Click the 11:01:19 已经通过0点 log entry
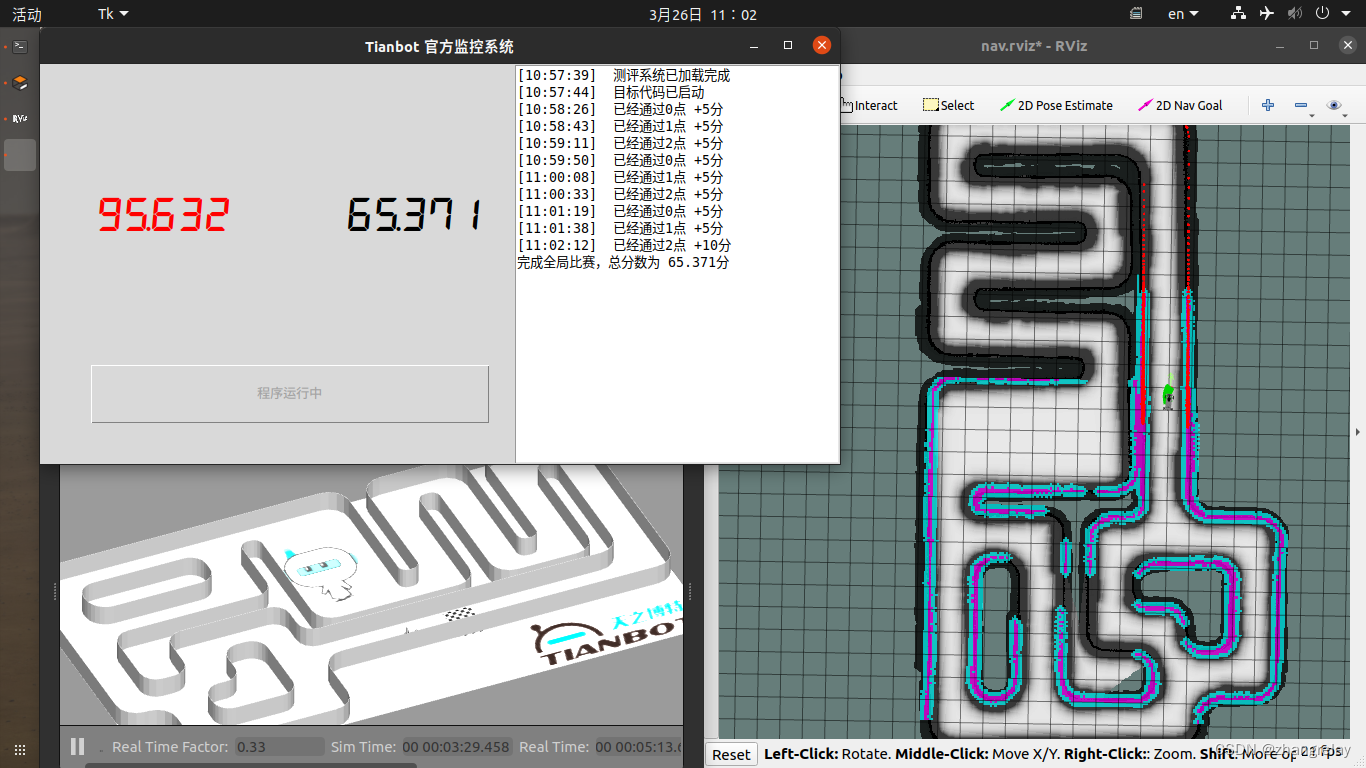Image resolution: width=1366 pixels, height=768 pixels. coord(620,211)
